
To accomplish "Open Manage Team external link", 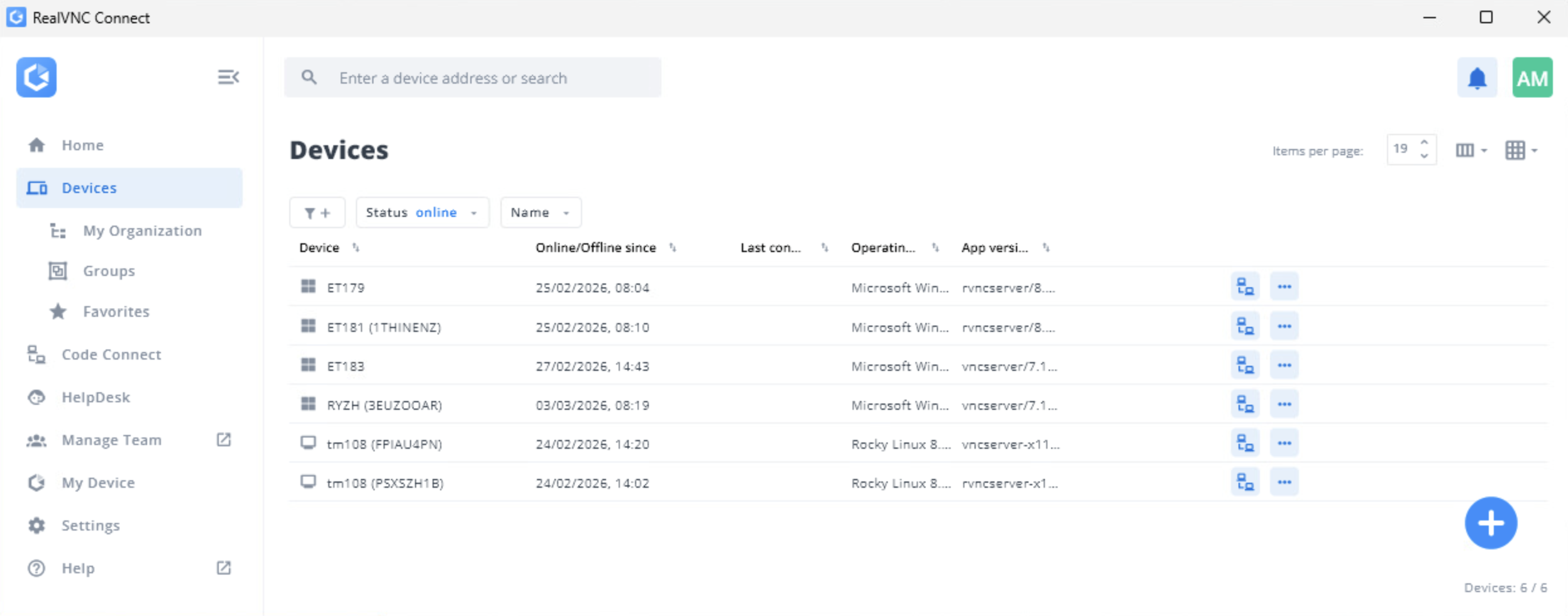I will click(224, 440).
